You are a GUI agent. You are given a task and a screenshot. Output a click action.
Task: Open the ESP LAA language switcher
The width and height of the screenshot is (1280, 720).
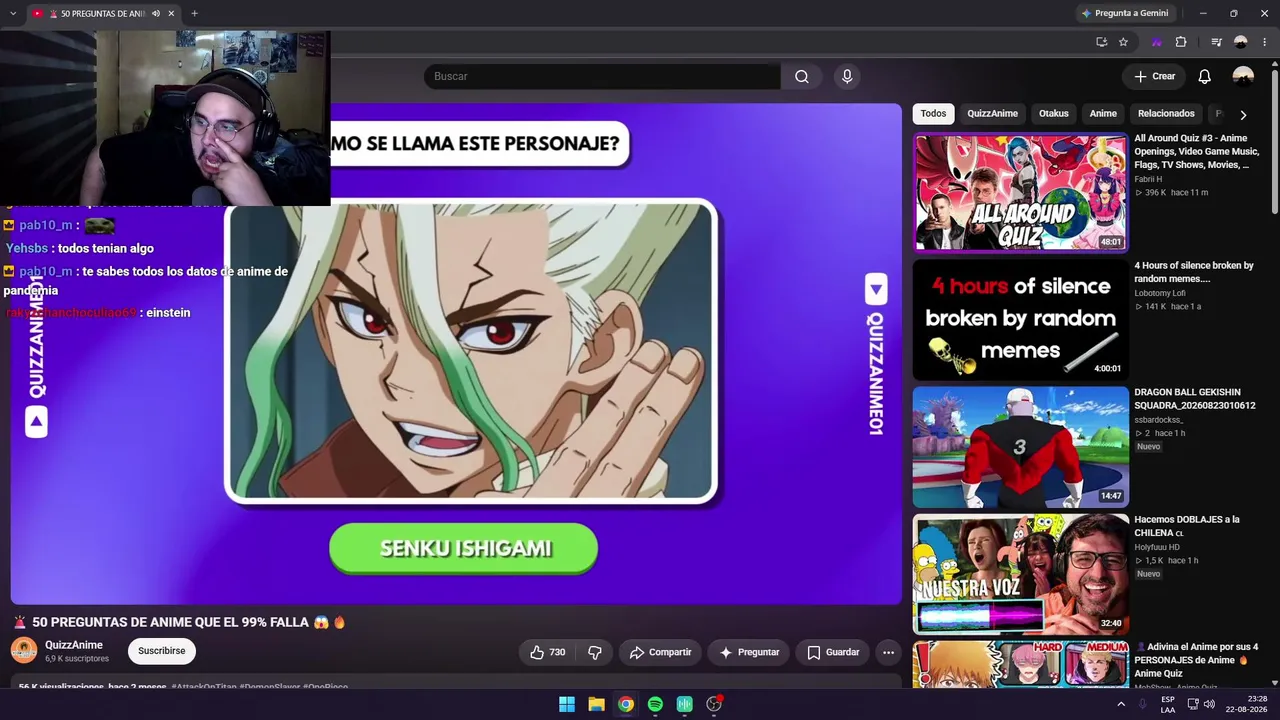click(1168, 704)
